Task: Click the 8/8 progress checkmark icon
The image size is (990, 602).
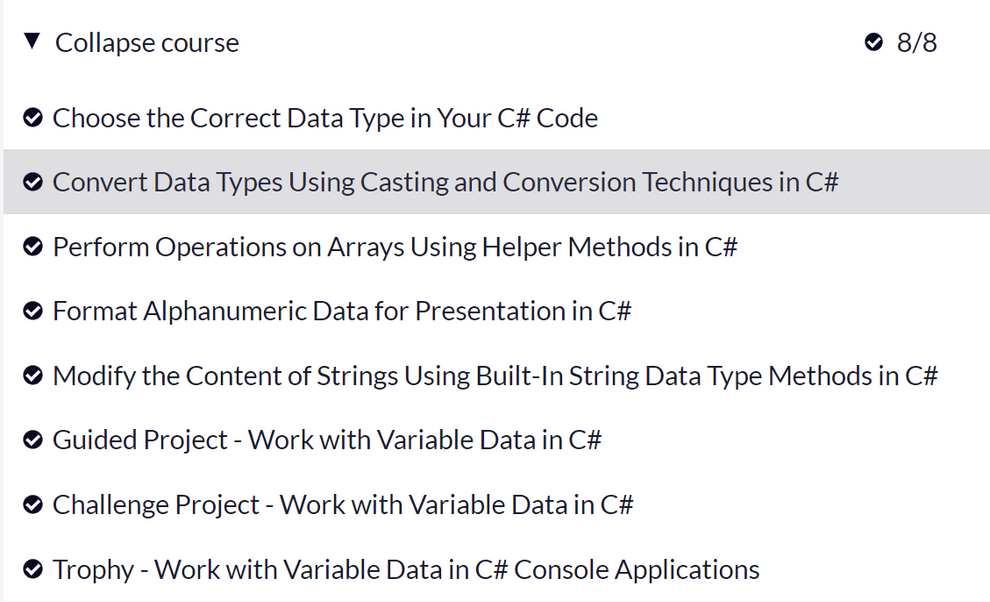Action: click(x=874, y=43)
